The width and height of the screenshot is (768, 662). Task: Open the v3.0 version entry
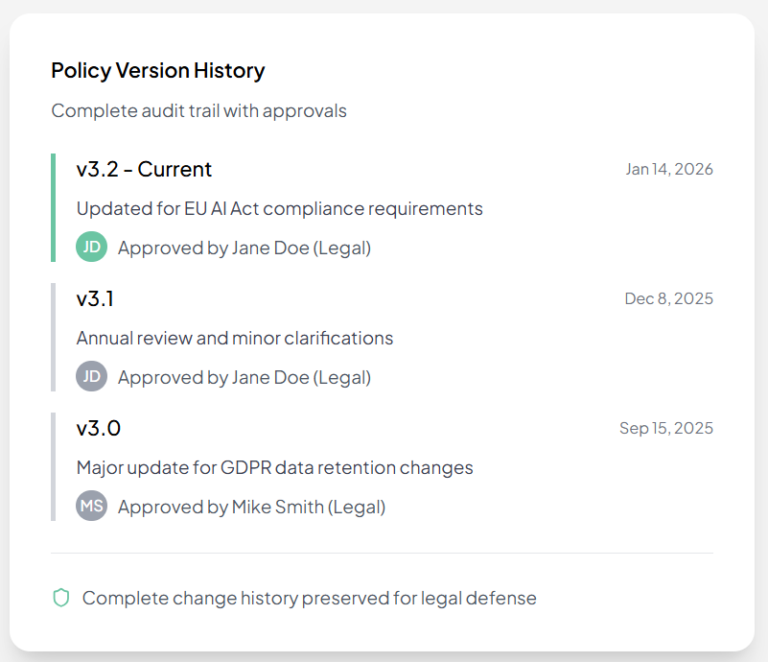tap(98, 428)
